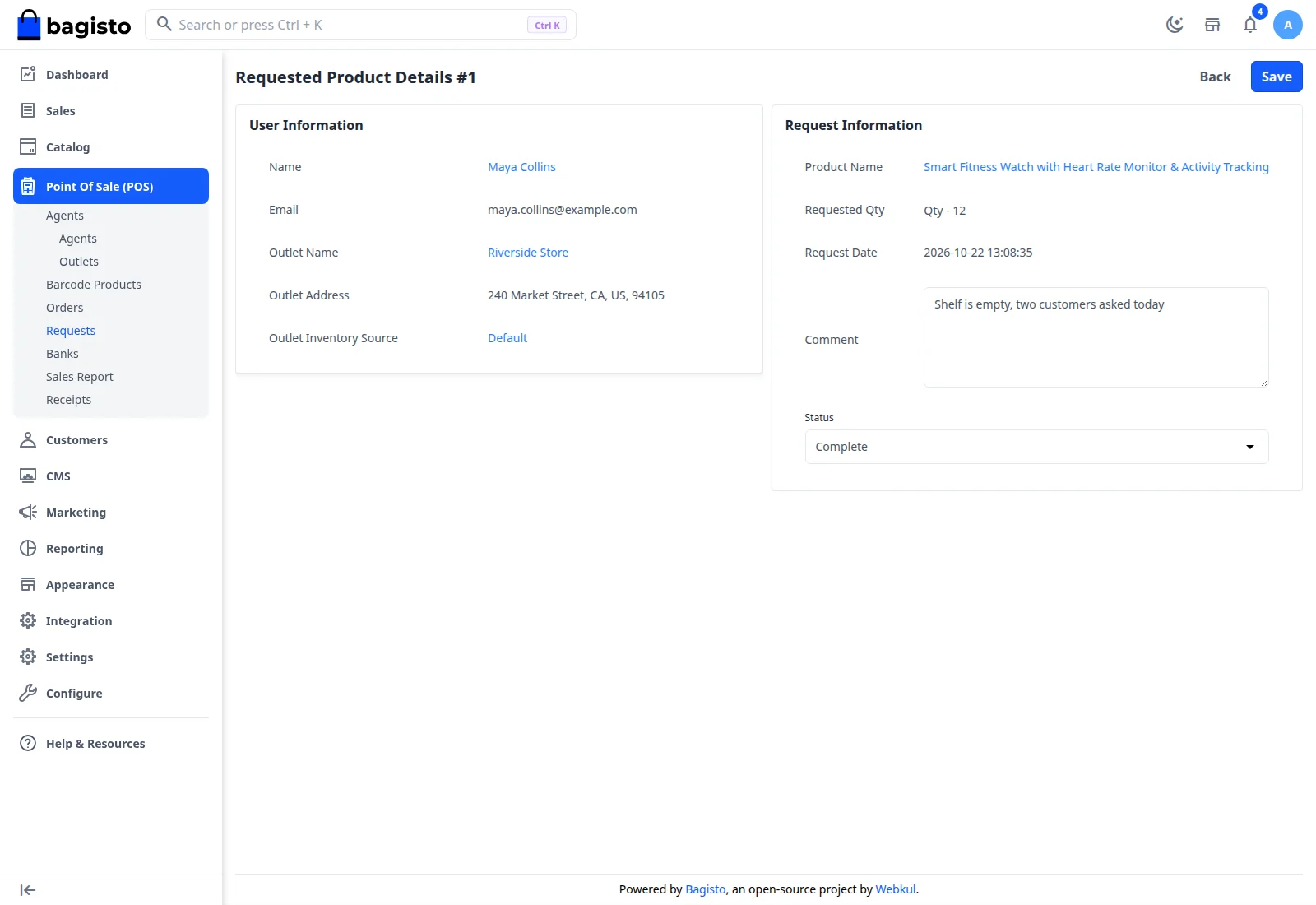The image size is (1316, 905).
Task: Click the Comment text area
Action: [x=1096, y=337]
